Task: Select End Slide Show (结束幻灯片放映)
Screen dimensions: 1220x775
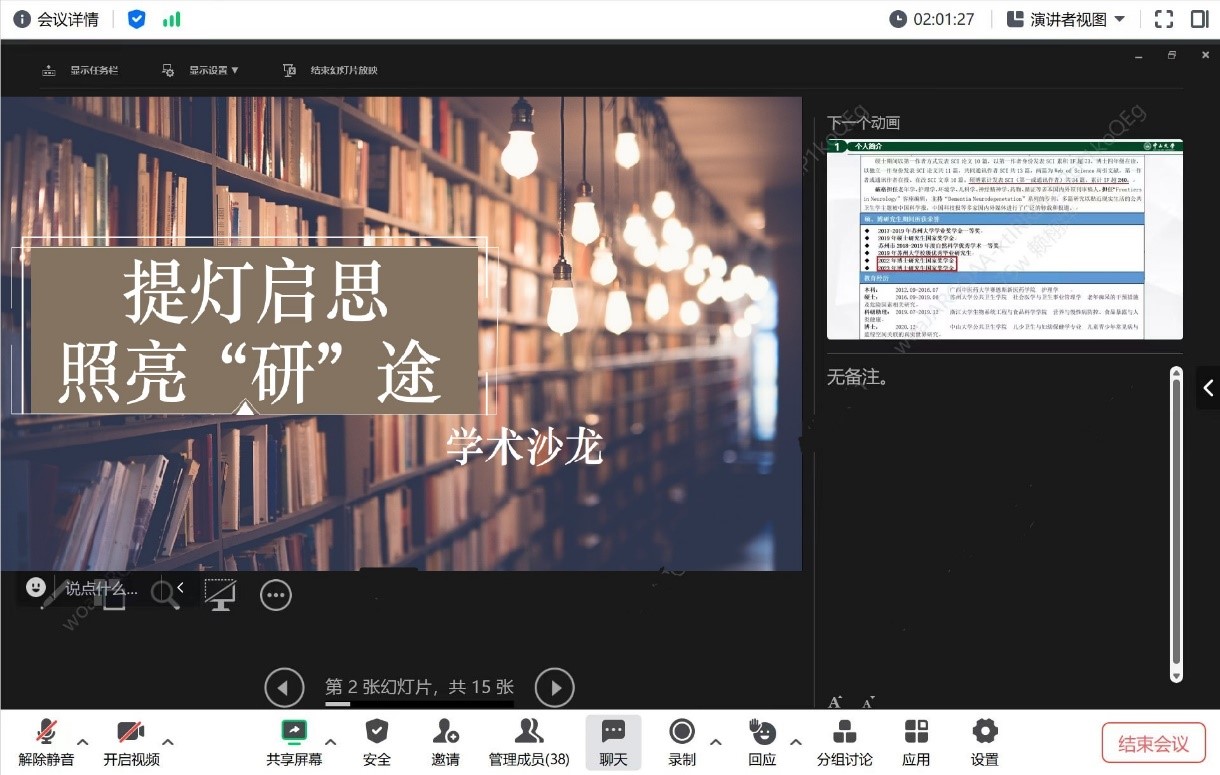Action: 332,70
